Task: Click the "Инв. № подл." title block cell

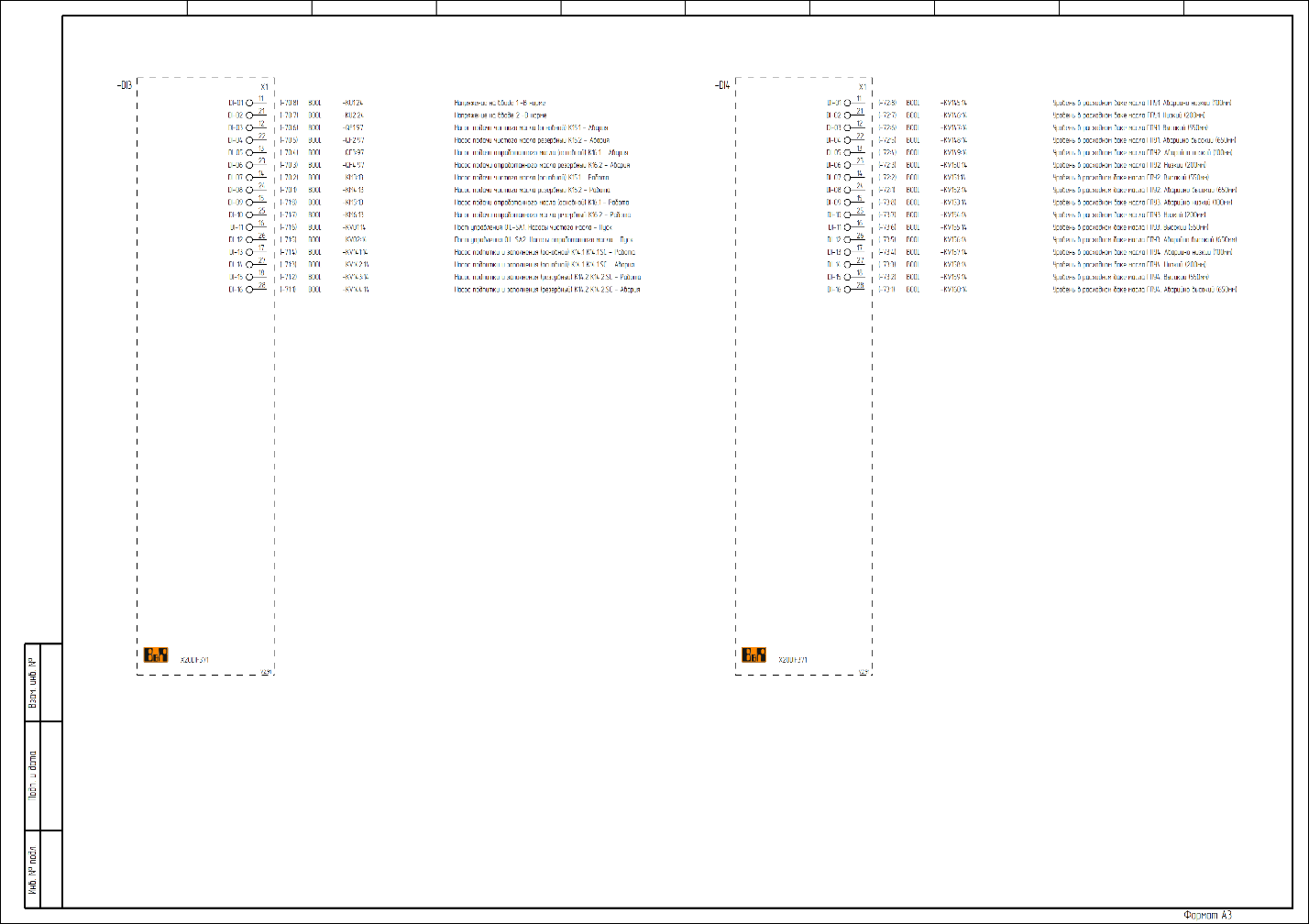Action: [32, 870]
